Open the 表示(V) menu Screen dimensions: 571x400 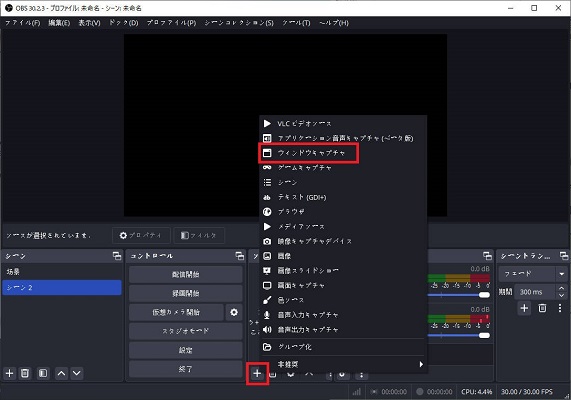pyautogui.click(x=90, y=23)
